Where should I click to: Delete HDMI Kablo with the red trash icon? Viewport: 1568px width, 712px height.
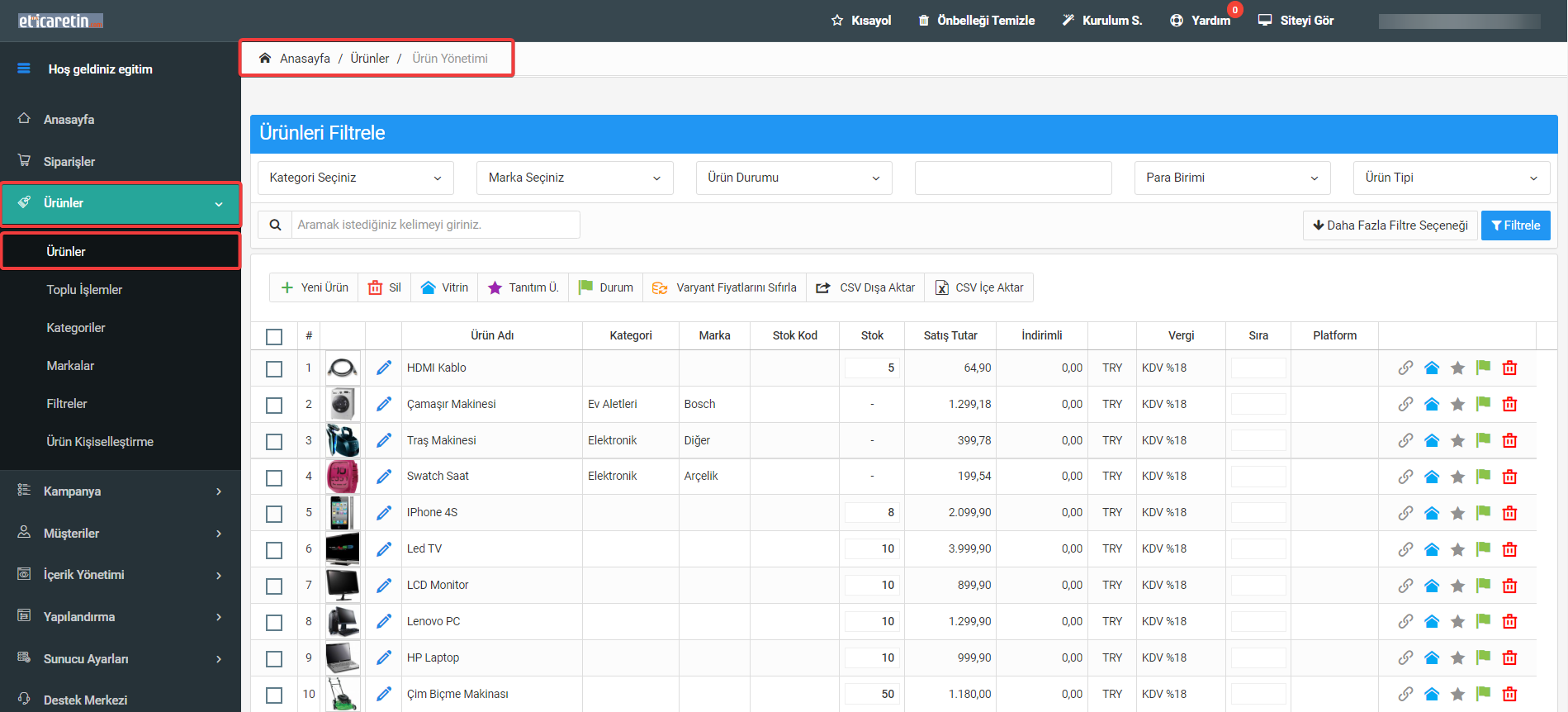(1510, 368)
